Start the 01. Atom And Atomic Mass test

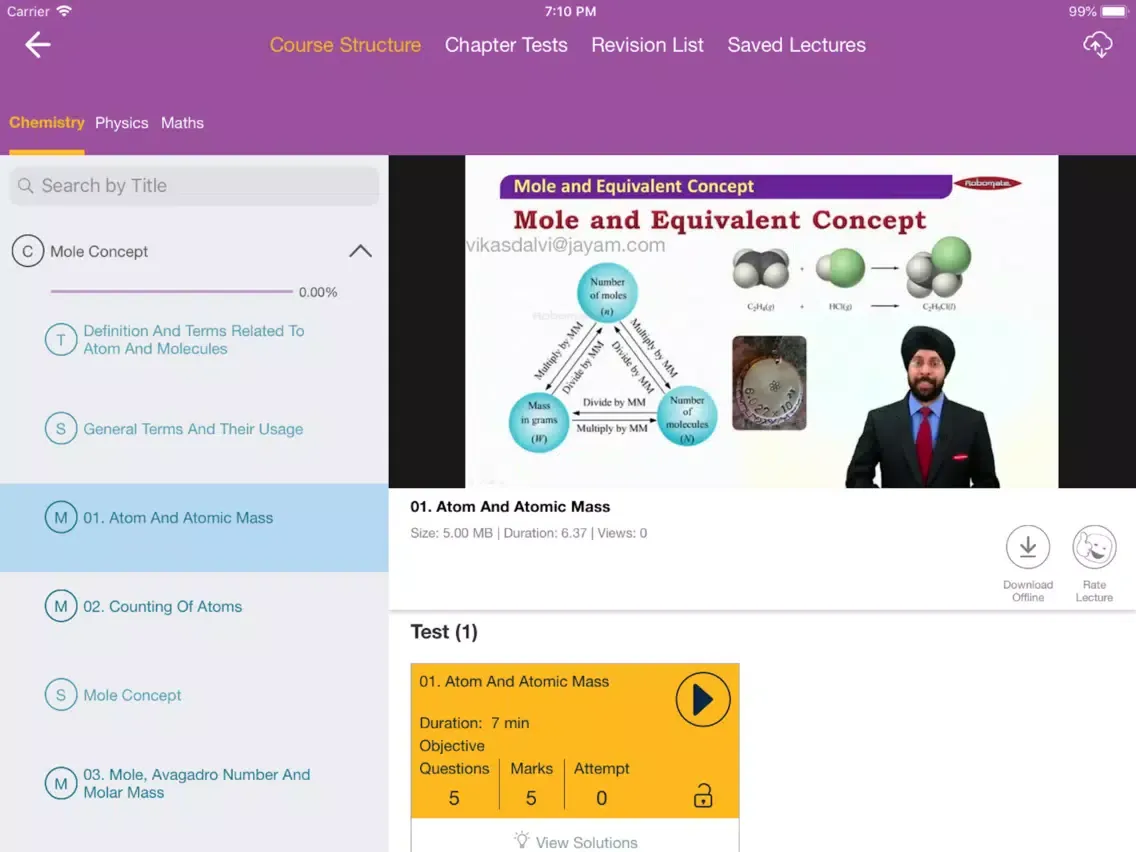point(703,699)
